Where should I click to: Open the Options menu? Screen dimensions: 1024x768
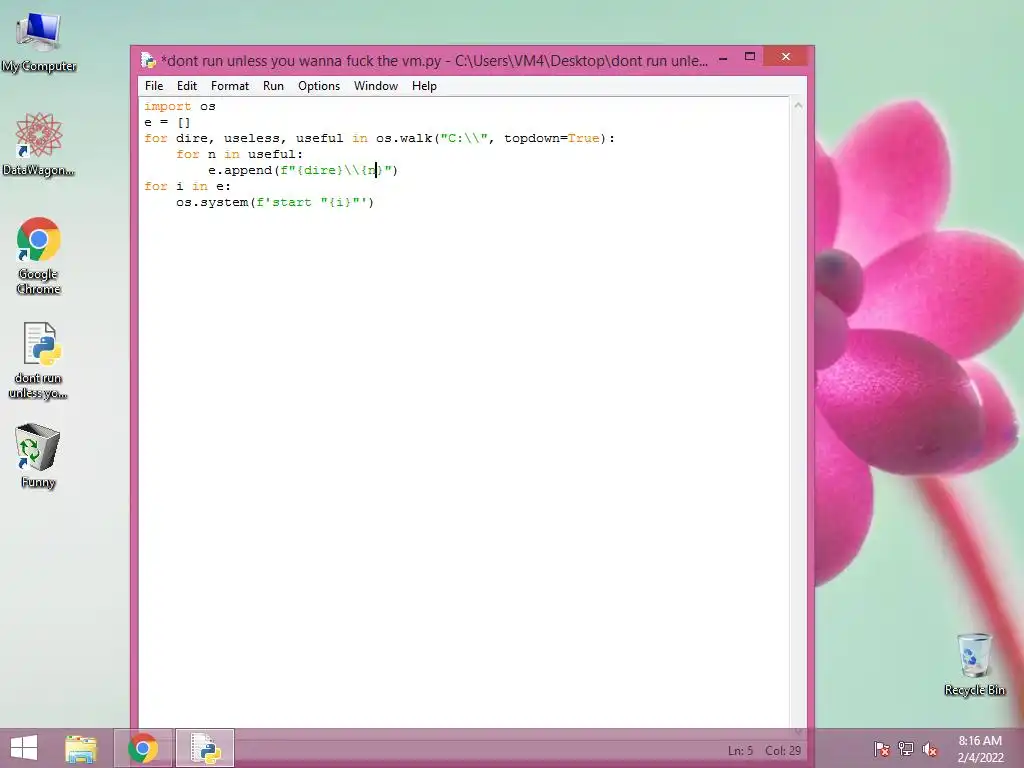coord(319,86)
